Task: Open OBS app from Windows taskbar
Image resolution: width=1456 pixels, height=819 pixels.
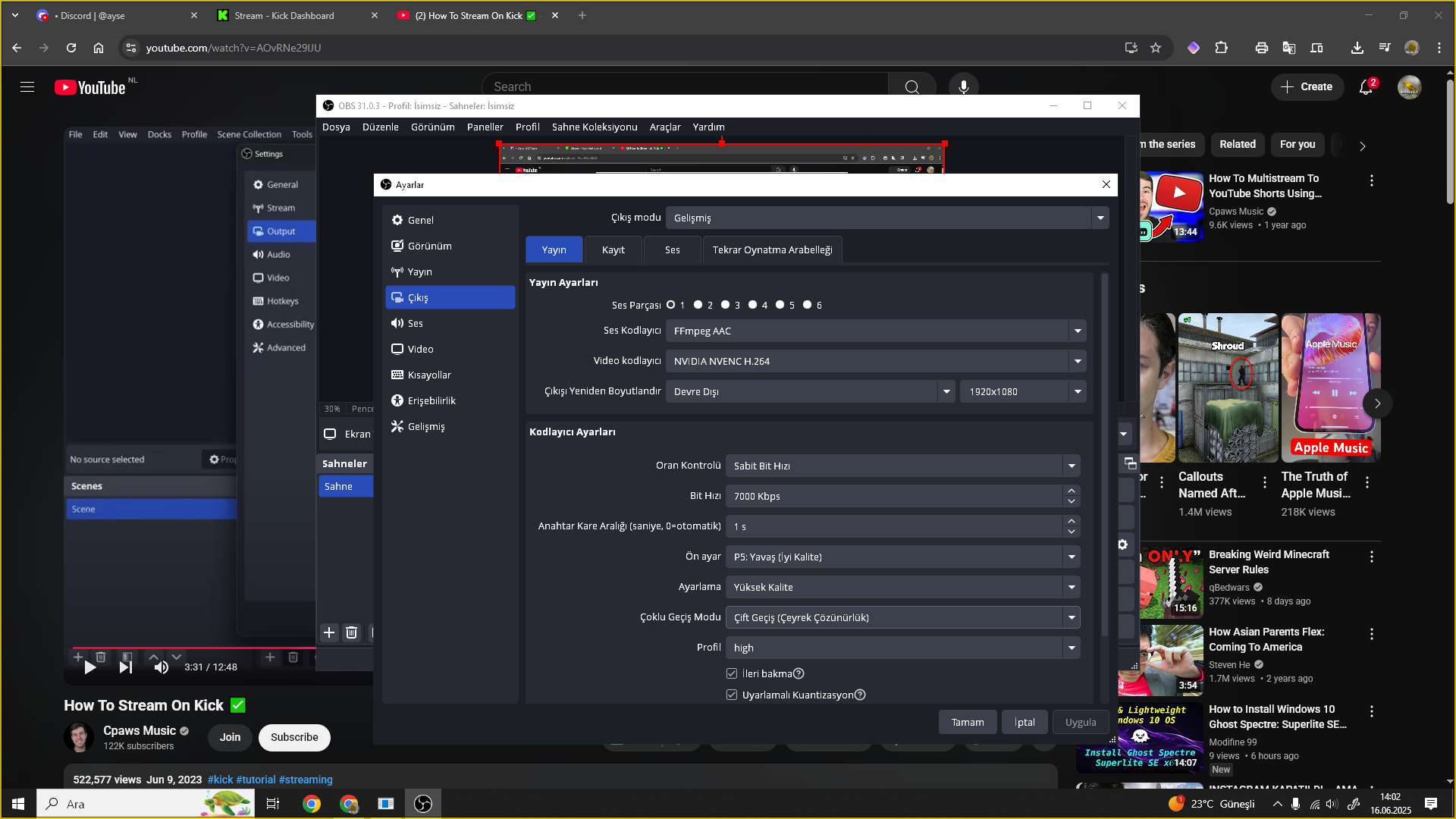Action: (x=423, y=804)
